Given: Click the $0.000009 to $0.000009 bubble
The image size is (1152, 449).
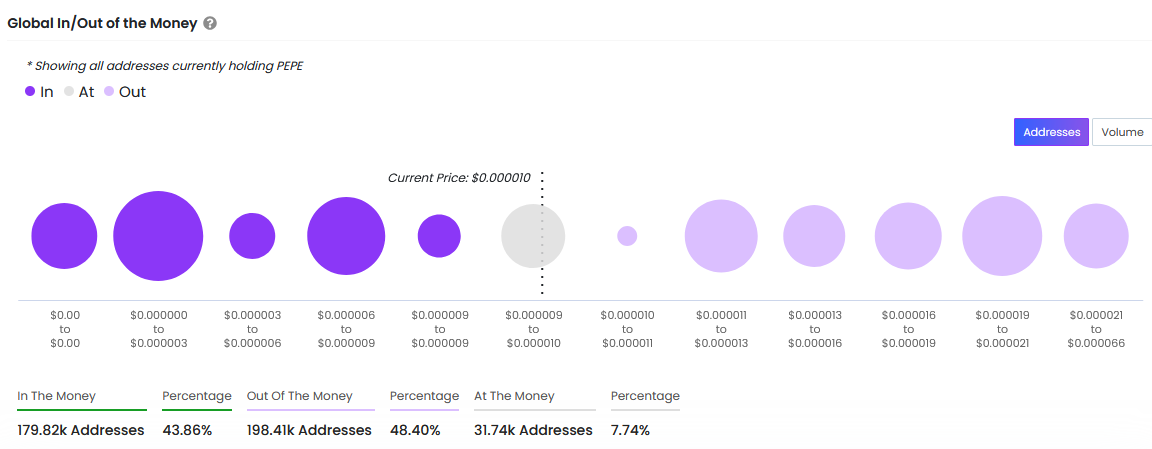Looking at the screenshot, I should click(439, 236).
